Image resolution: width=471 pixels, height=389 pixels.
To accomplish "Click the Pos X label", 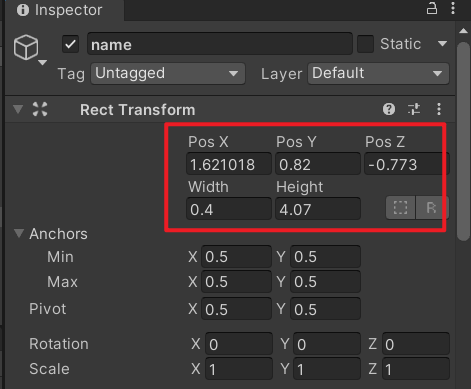I will (208, 142).
